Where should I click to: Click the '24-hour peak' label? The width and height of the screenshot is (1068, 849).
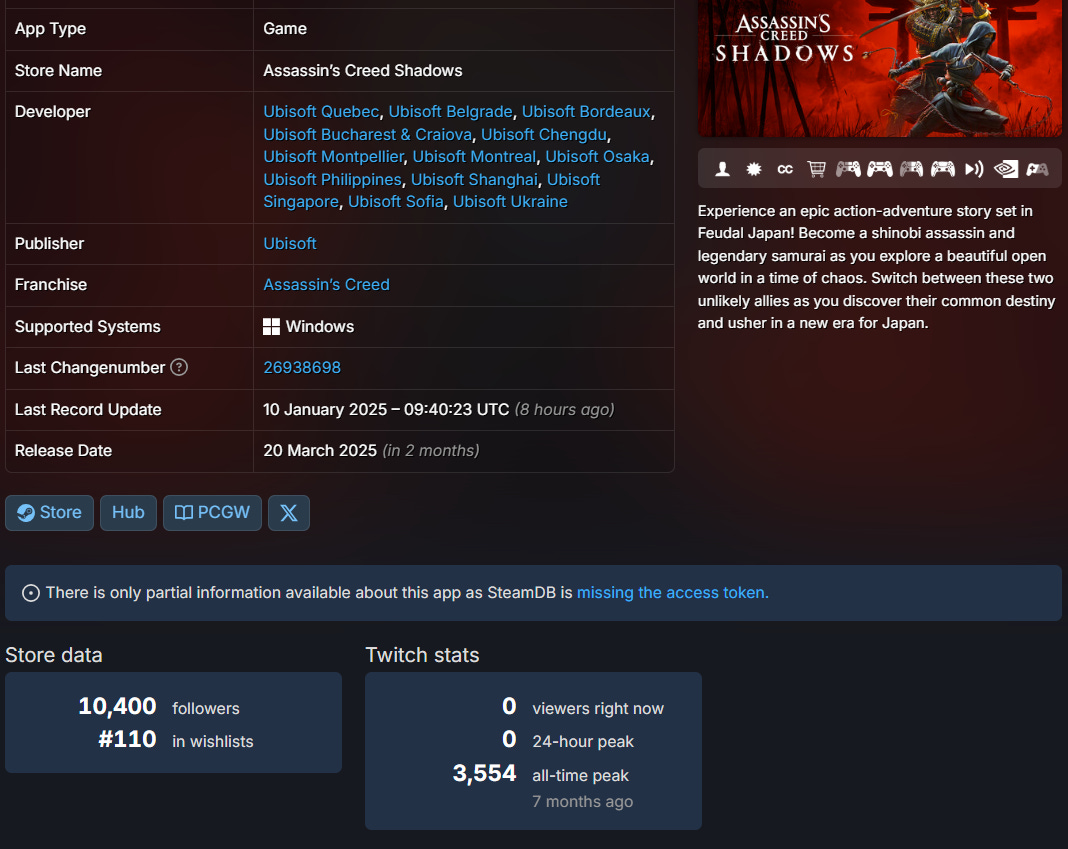[583, 741]
